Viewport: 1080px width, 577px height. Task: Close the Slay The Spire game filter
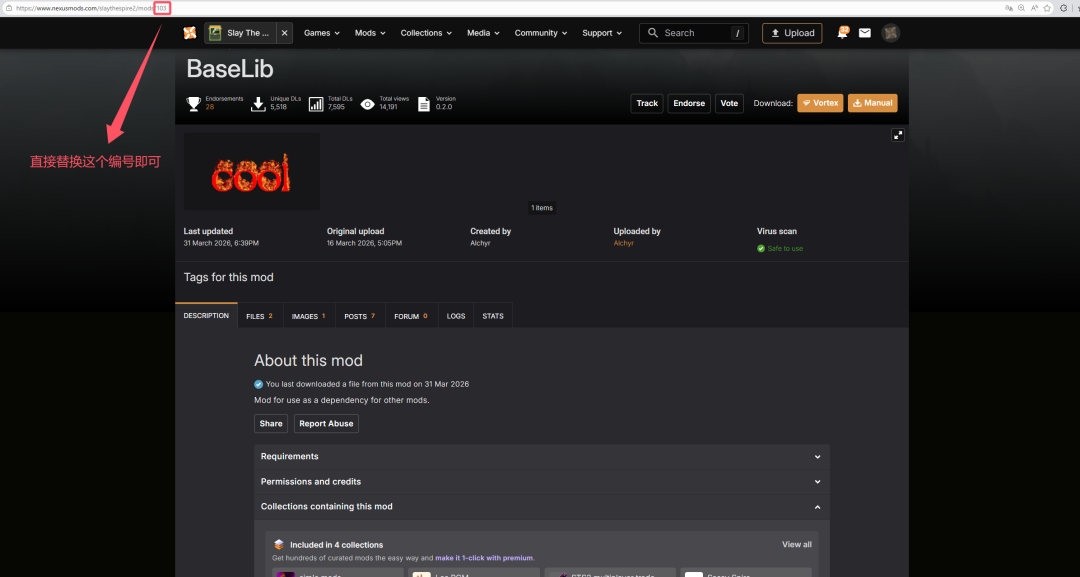284,33
